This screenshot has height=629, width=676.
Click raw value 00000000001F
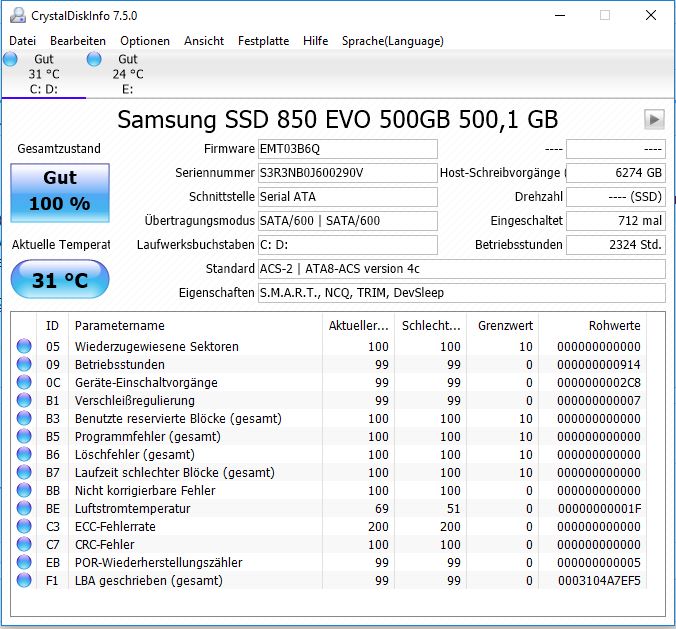pyautogui.click(x=599, y=509)
